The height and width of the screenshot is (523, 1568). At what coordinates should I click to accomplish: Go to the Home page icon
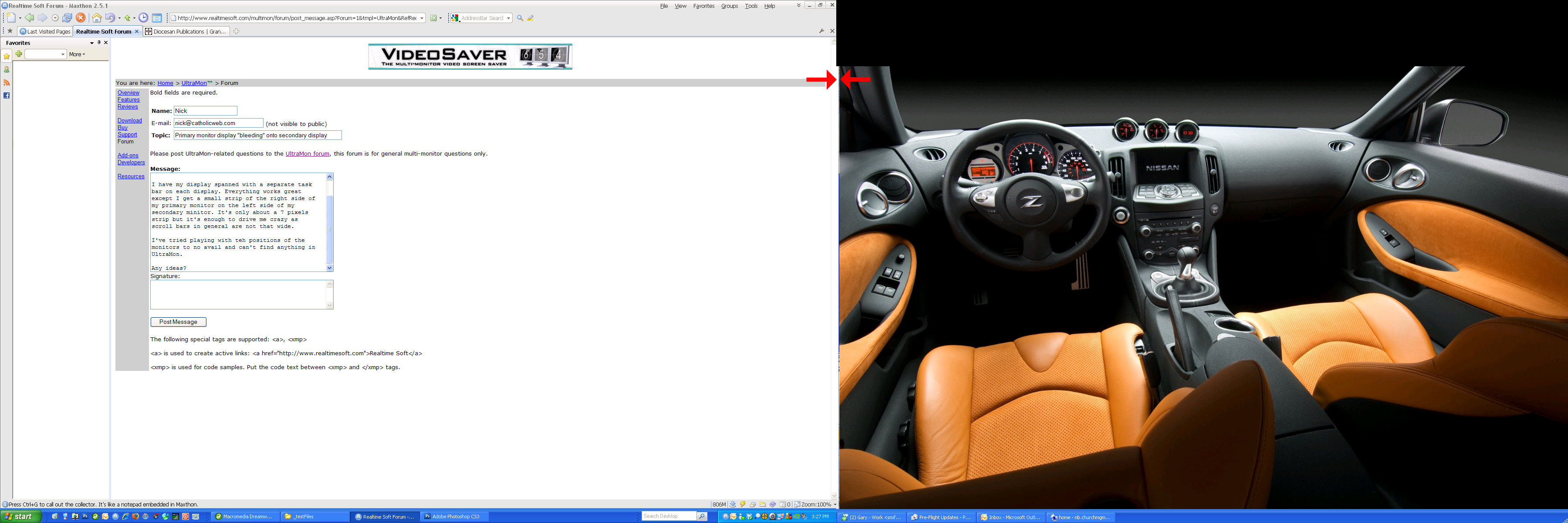(x=97, y=18)
